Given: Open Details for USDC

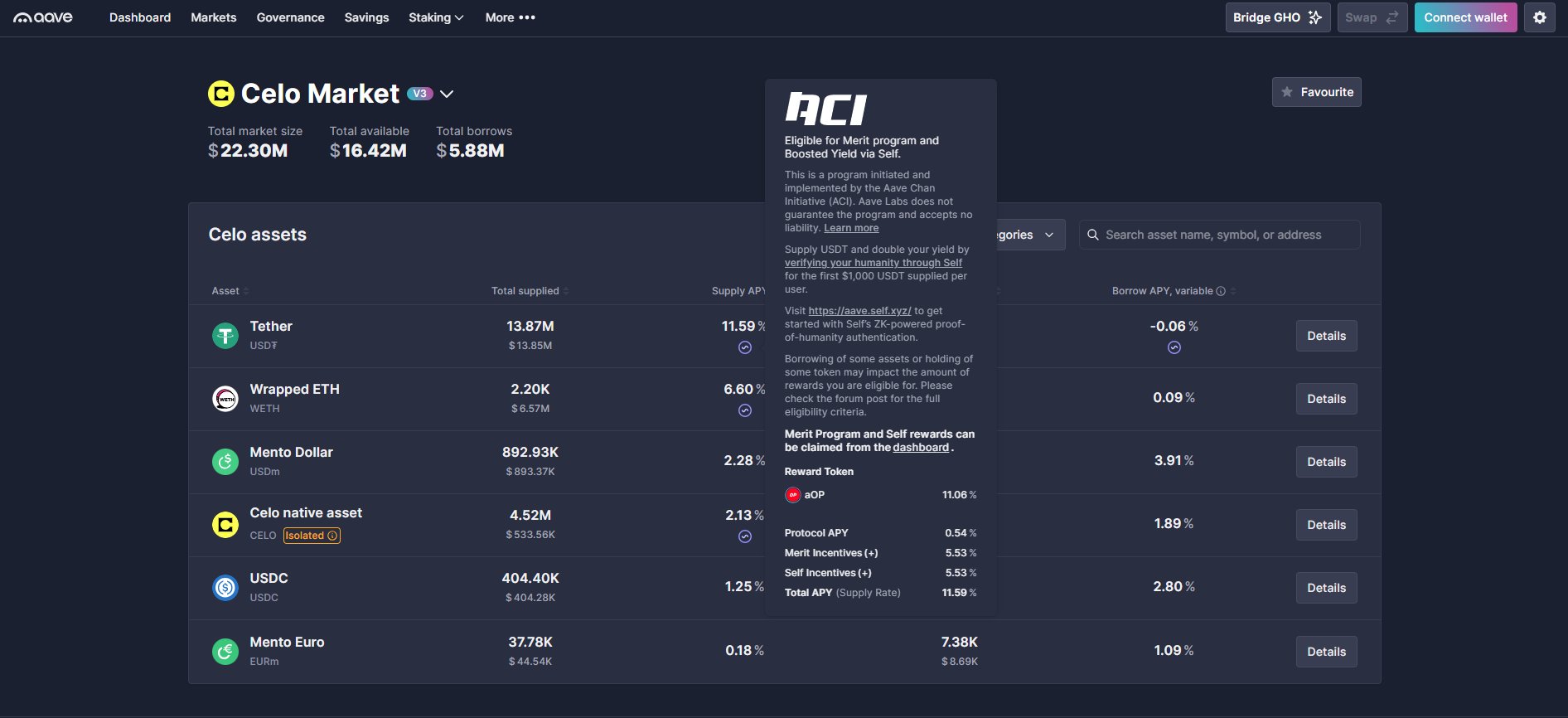Looking at the screenshot, I should (x=1327, y=588).
